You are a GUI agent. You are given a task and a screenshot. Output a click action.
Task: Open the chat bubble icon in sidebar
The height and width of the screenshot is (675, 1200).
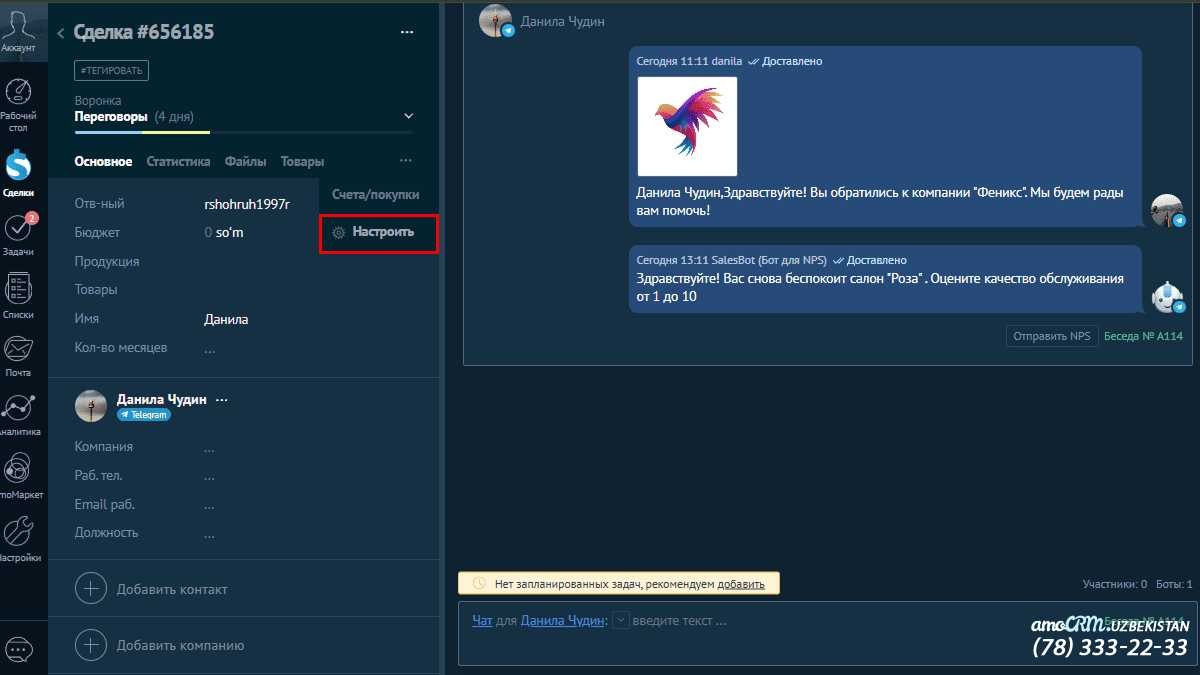[19, 649]
